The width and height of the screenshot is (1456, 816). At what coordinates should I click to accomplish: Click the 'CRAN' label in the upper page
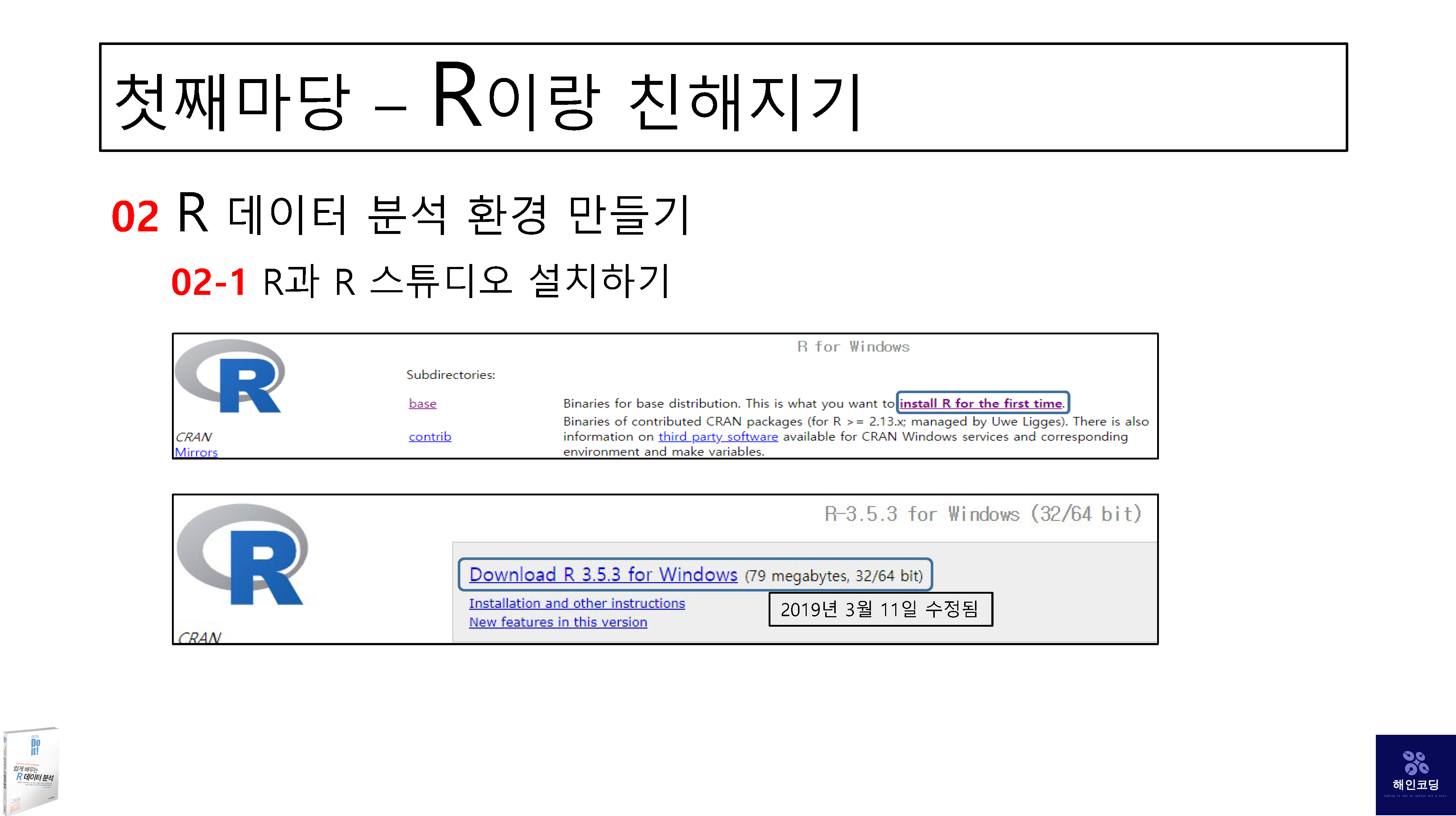point(193,437)
